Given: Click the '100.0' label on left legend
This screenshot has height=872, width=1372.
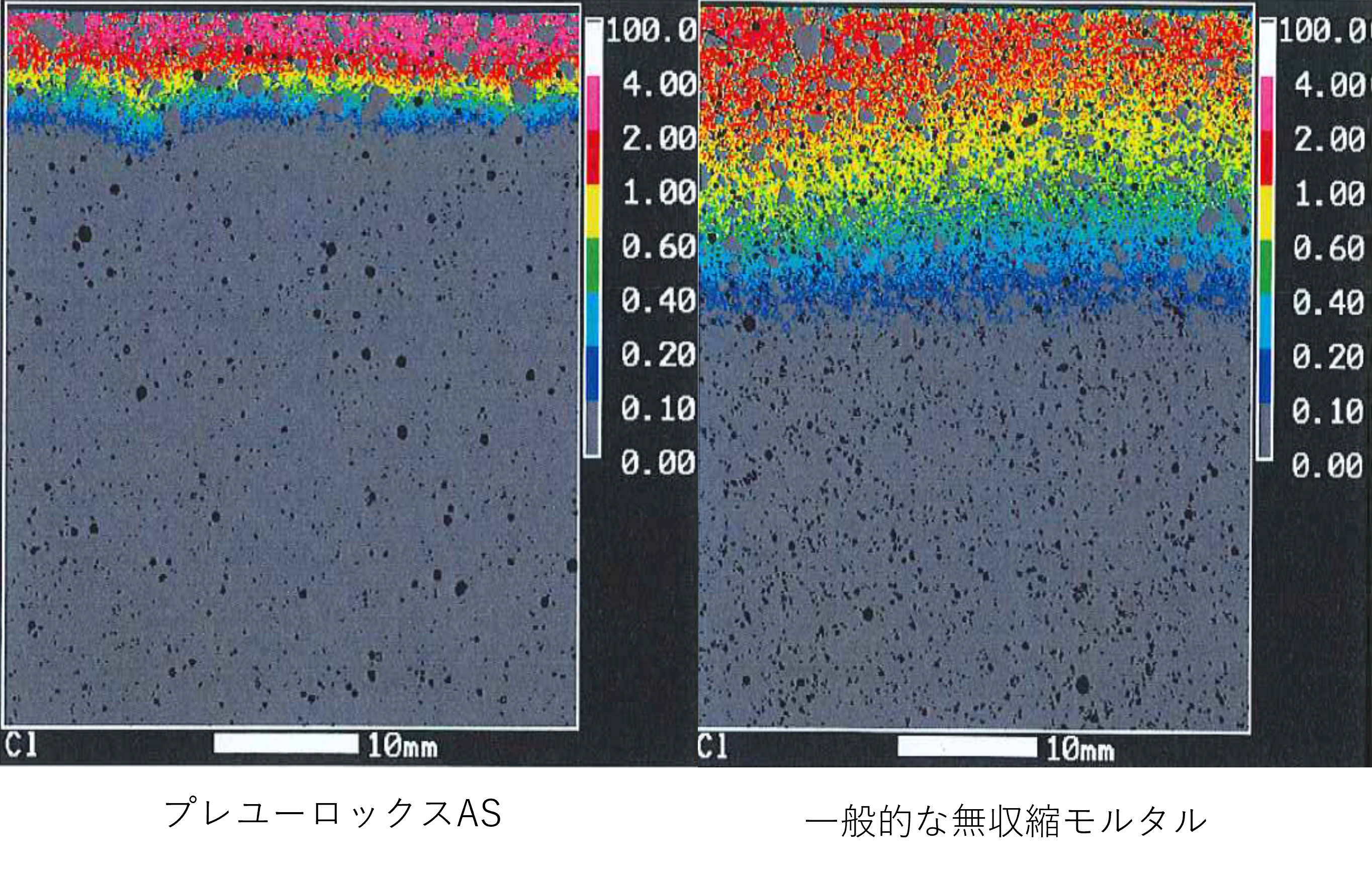Looking at the screenshot, I should tap(651, 30).
